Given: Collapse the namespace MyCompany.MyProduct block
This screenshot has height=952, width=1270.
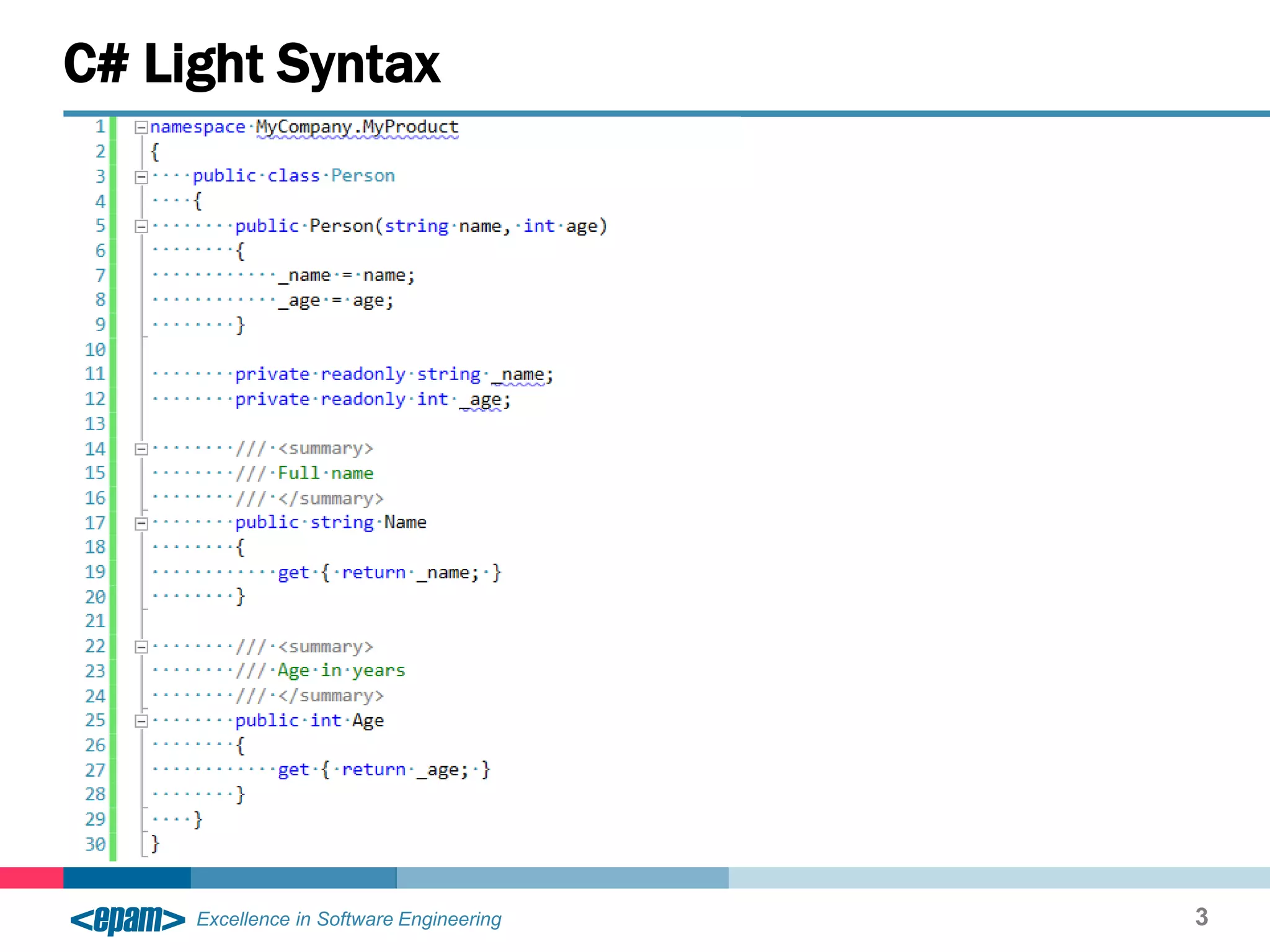Looking at the screenshot, I should click(141, 127).
